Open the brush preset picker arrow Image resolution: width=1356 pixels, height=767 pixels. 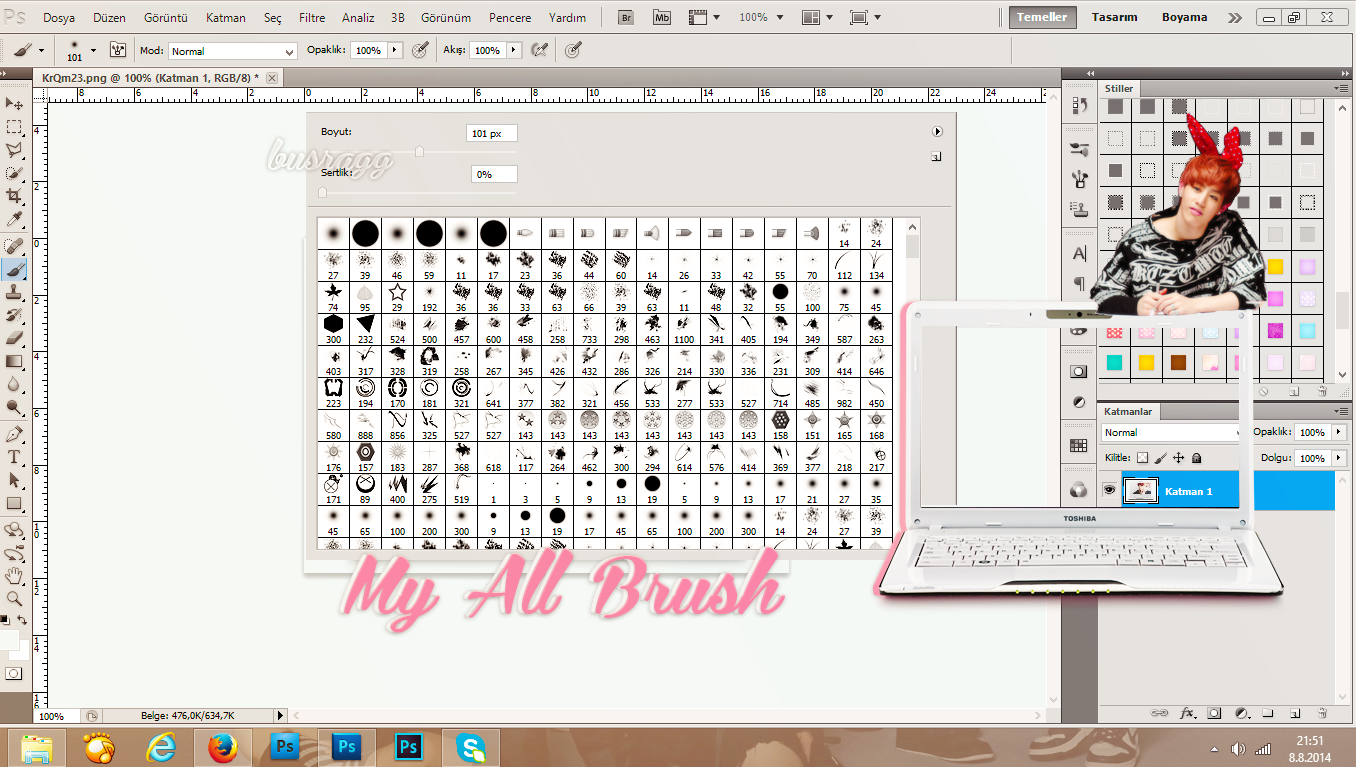coord(93,49)
